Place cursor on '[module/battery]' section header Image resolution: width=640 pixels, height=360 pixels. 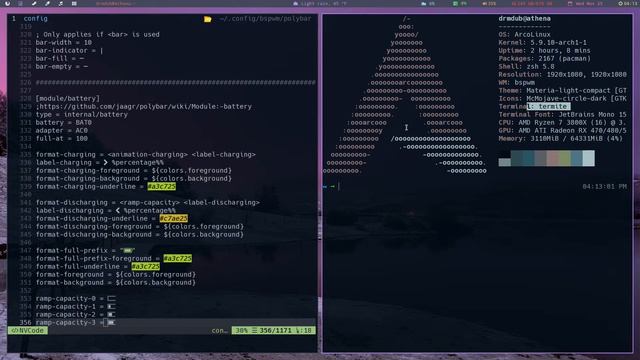(68, 99)
